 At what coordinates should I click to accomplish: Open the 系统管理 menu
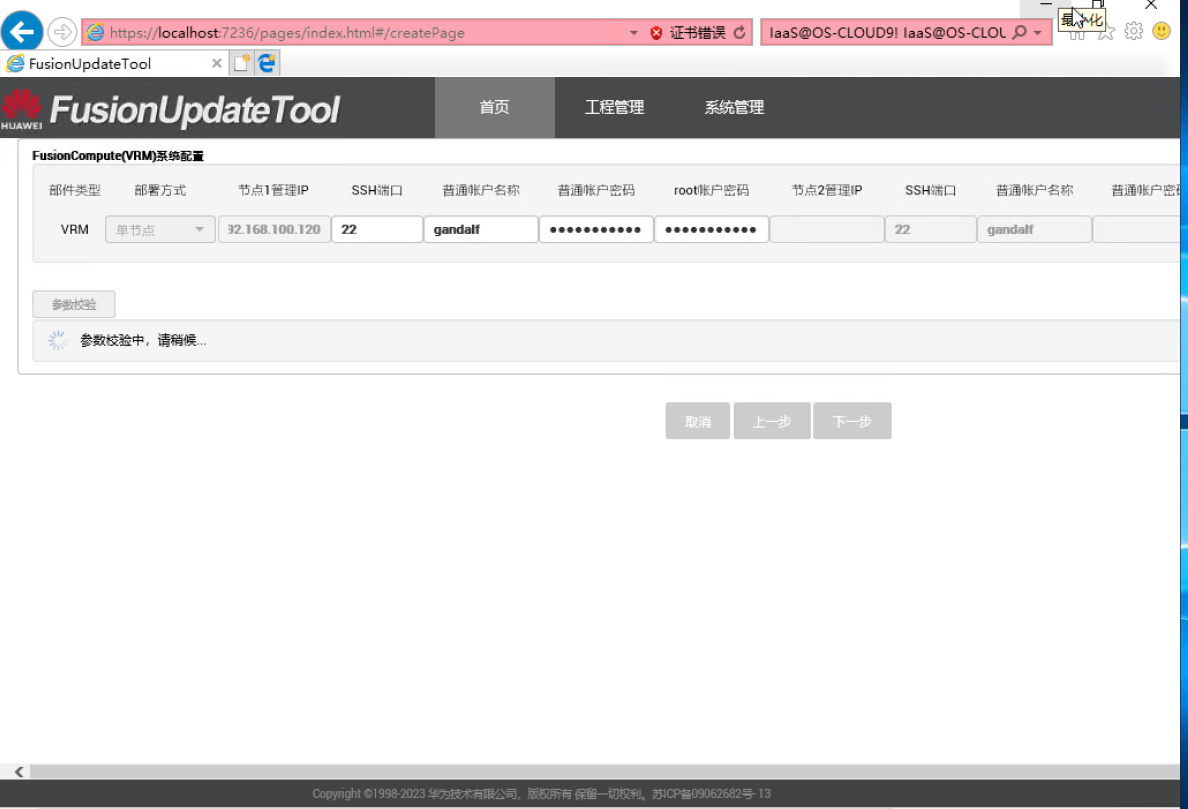pos(734,108)
